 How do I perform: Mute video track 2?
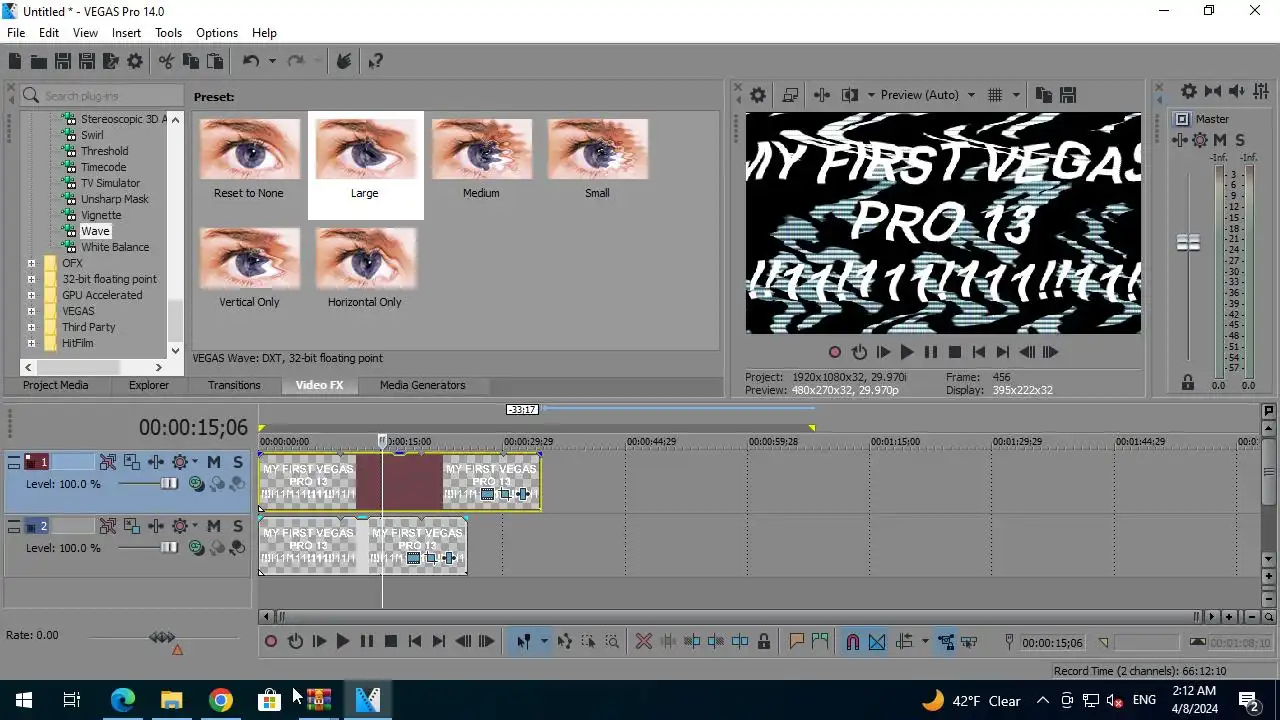pos(214,526)
